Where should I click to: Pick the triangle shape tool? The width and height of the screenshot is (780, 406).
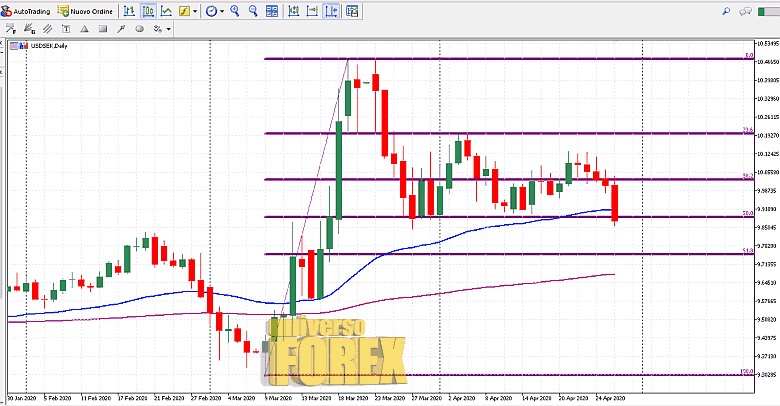click(84, 29)
